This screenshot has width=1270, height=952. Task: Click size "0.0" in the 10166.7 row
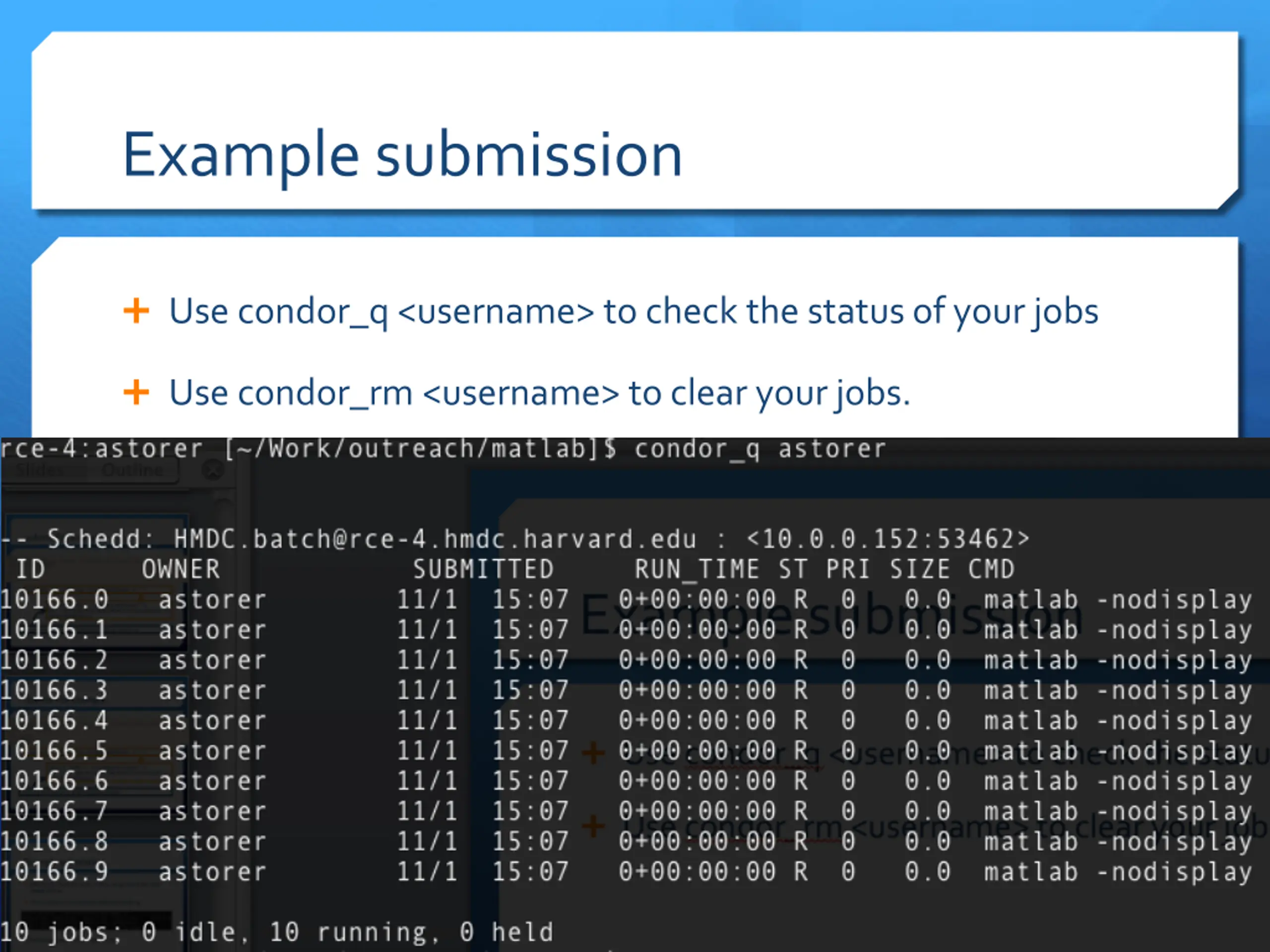coord(927,811)
